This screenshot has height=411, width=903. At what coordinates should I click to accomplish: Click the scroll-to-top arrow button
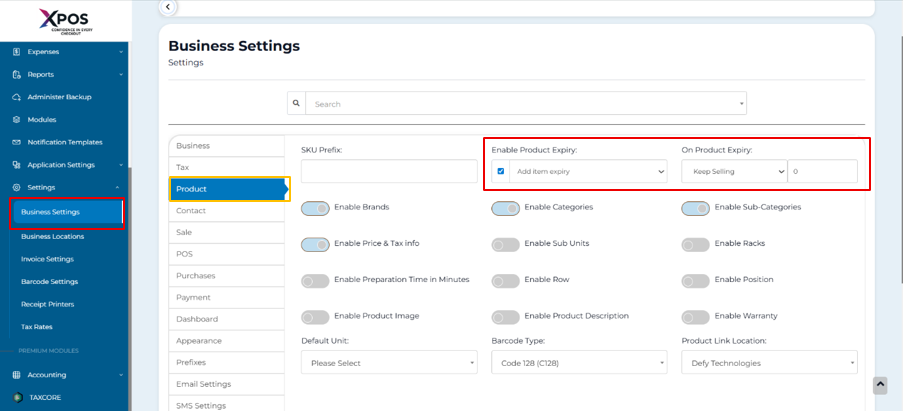(x=880, y=385)
